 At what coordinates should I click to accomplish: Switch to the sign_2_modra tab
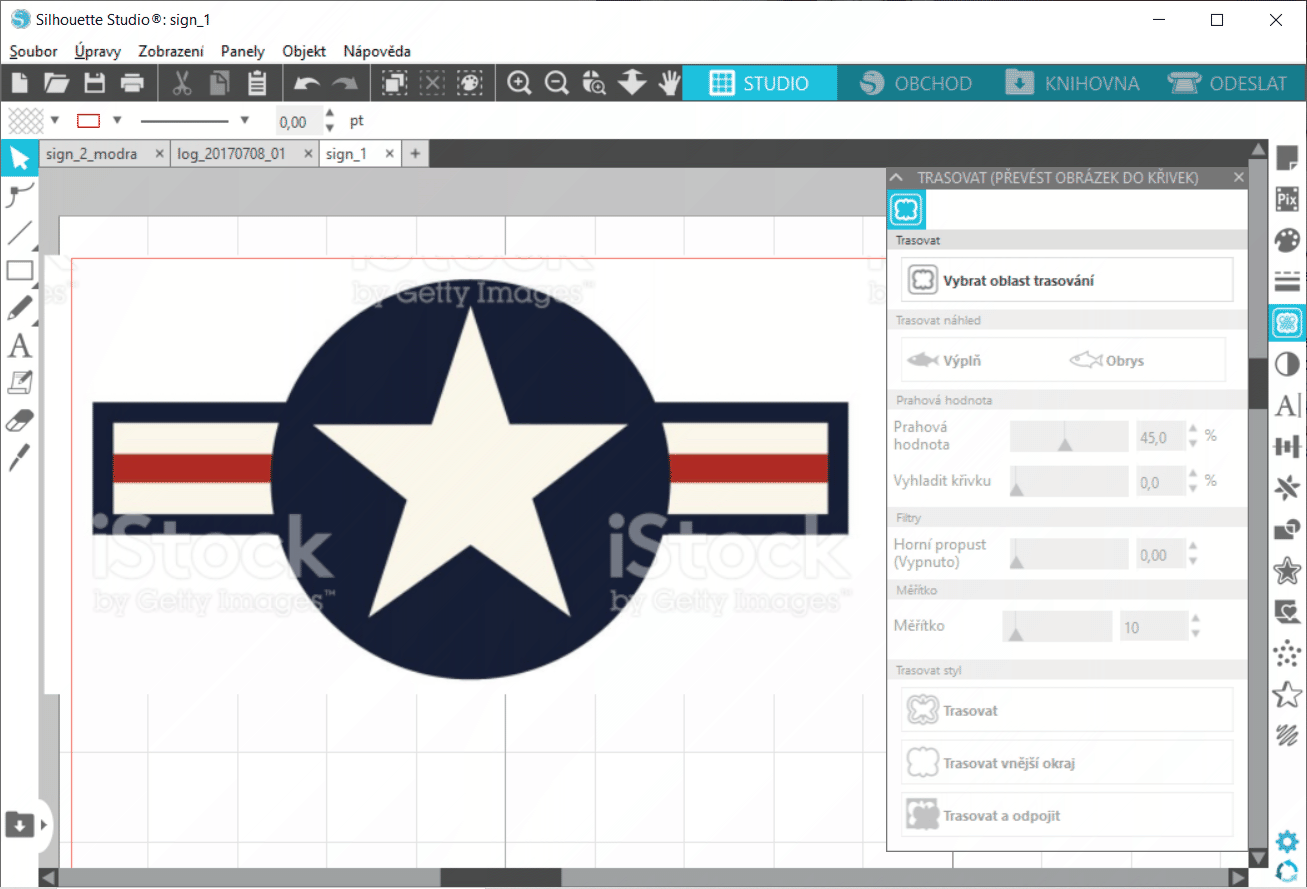[x=92, y=154]
